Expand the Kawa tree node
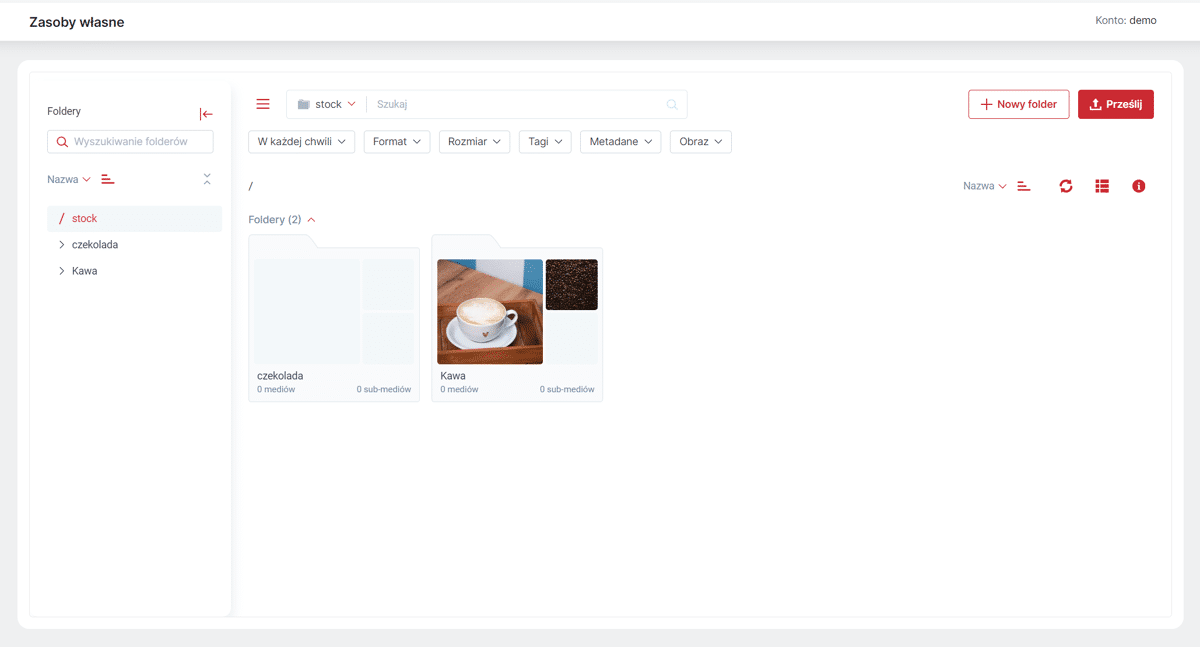The width and height of the screenshot is (1200, 647). pos(62,271)
